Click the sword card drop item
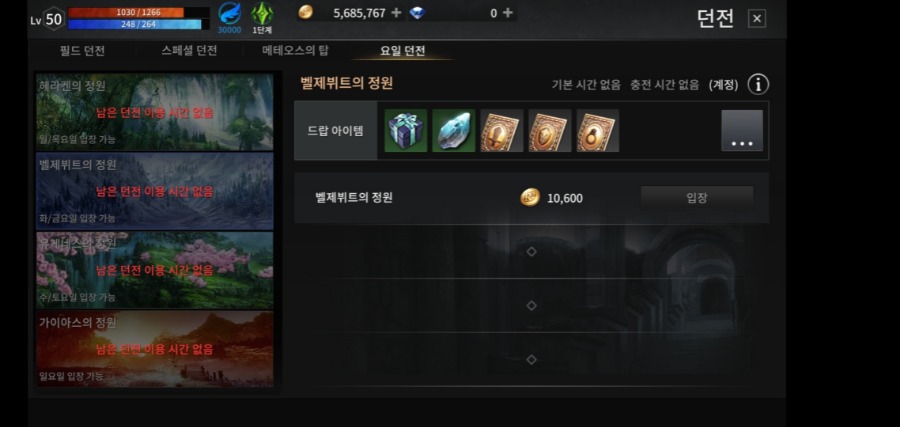Viewport: 900px width, 427px height. point(502,130)
